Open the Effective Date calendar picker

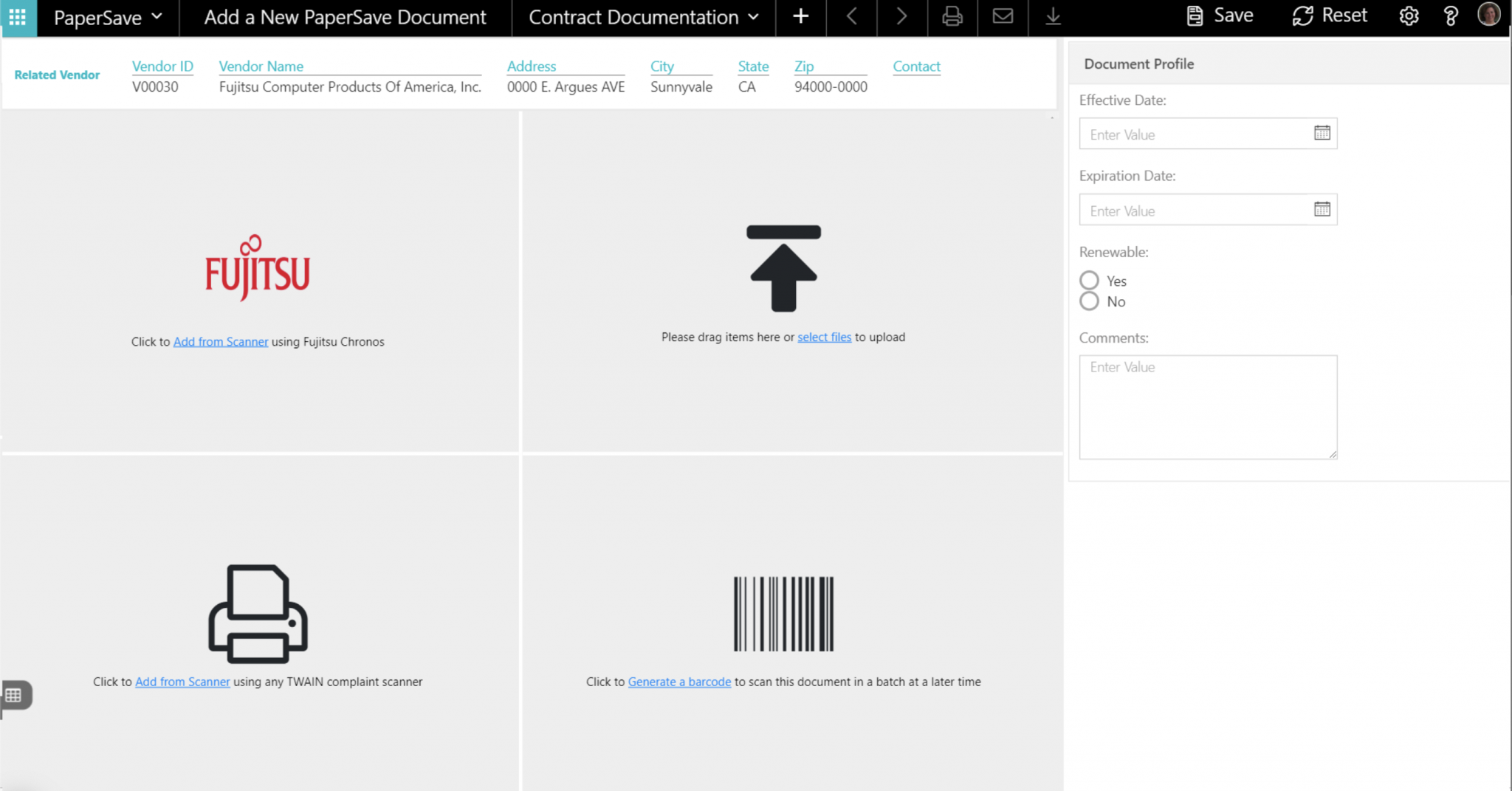click(1322, 134)
